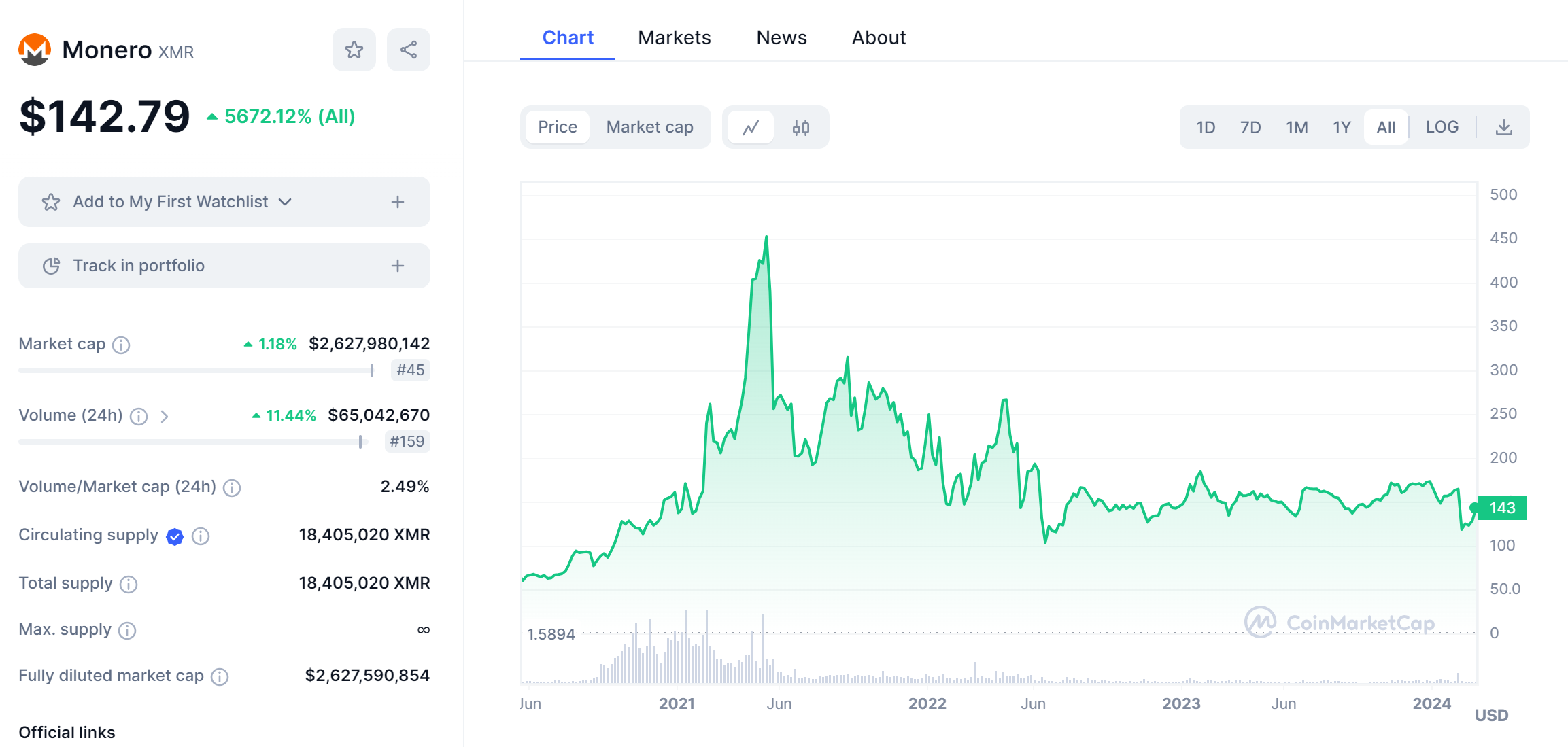Select Market cap chart mode

[x=649, y=127]
